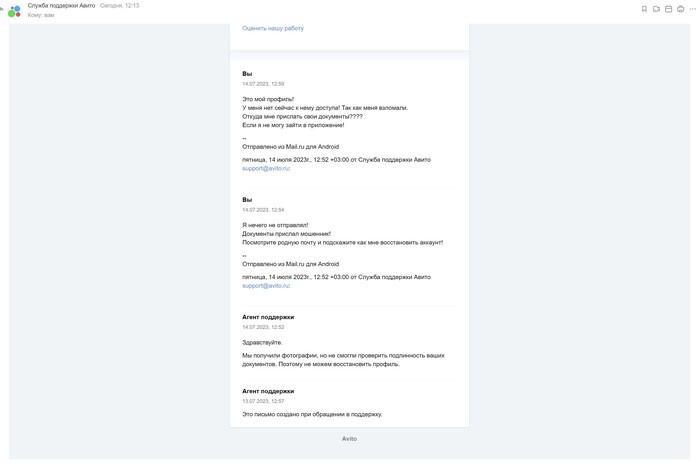Click 'Агент поддержки' heading dated 13.07.2023
This screenshot has width=700, height=465.
coord(268,391)
